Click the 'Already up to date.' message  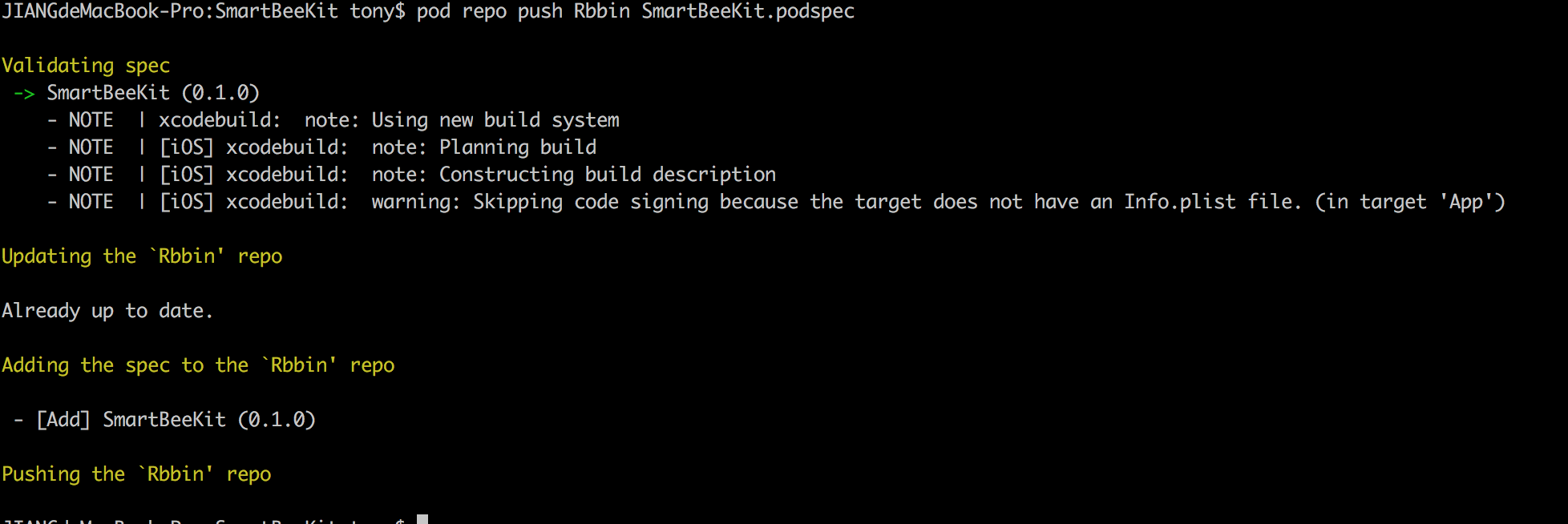tap(107, 311)
